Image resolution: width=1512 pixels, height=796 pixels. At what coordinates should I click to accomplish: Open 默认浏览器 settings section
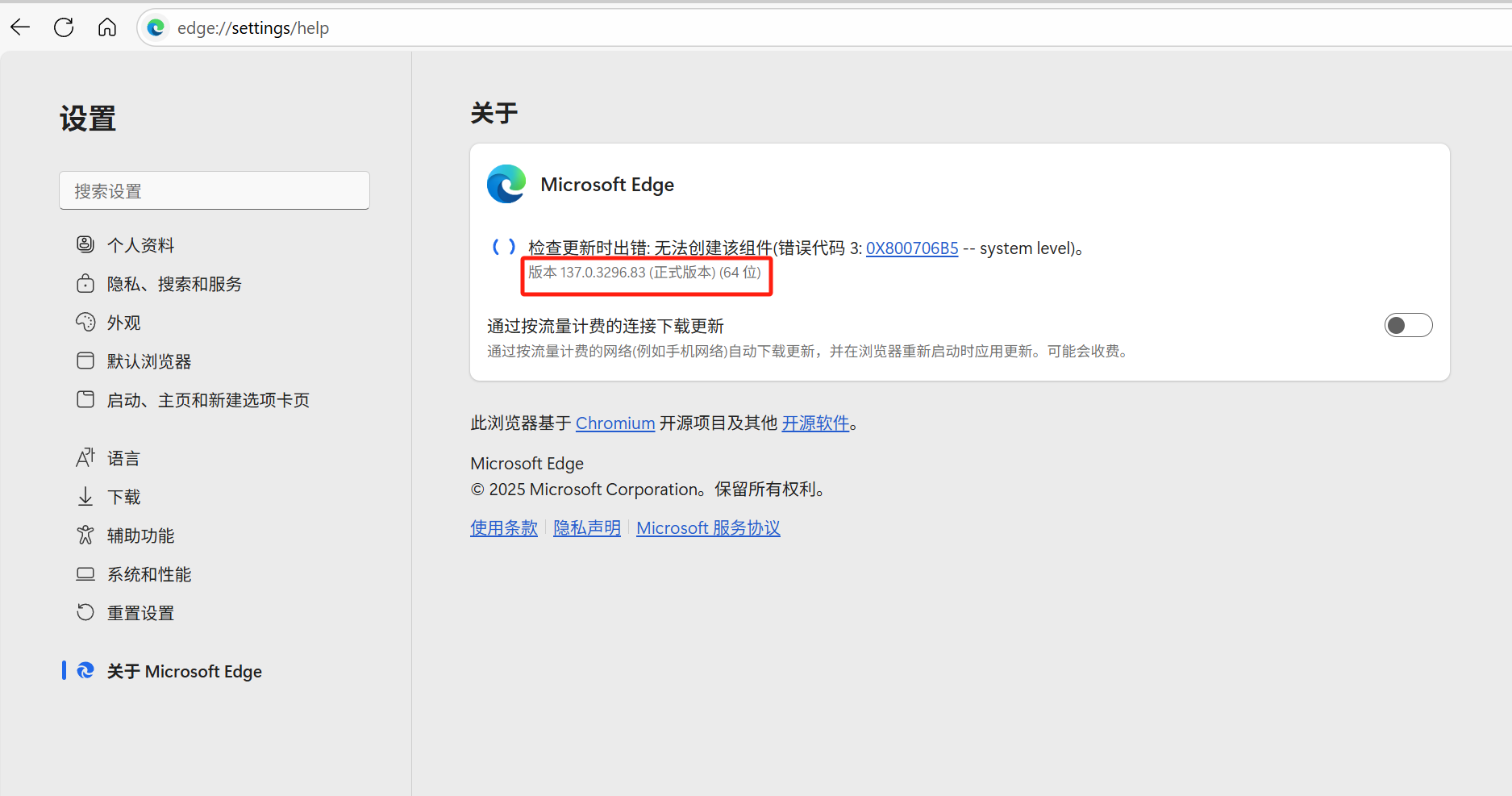(x=149, y=361)
